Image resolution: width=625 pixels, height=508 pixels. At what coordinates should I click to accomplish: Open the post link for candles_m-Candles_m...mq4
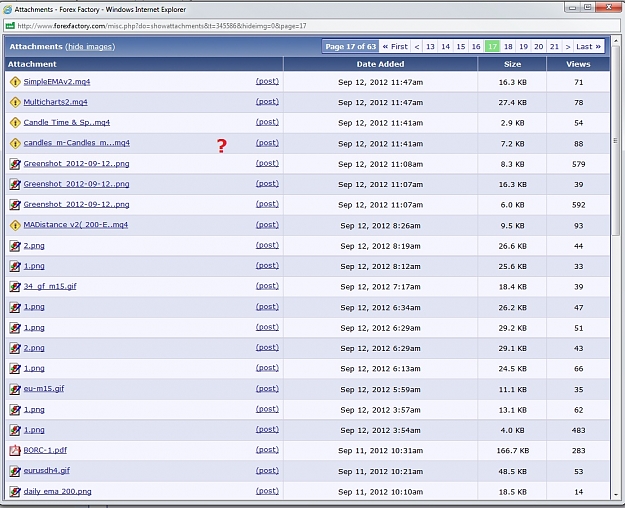click(x=267, y=143)
